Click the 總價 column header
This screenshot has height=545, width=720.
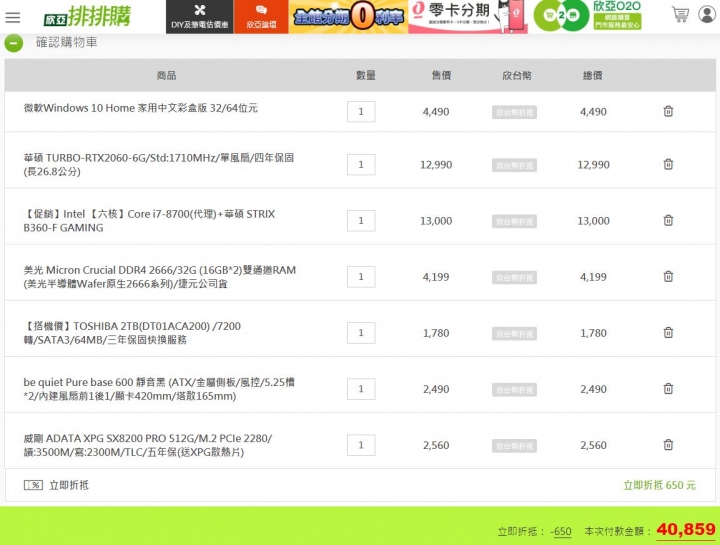592,75
